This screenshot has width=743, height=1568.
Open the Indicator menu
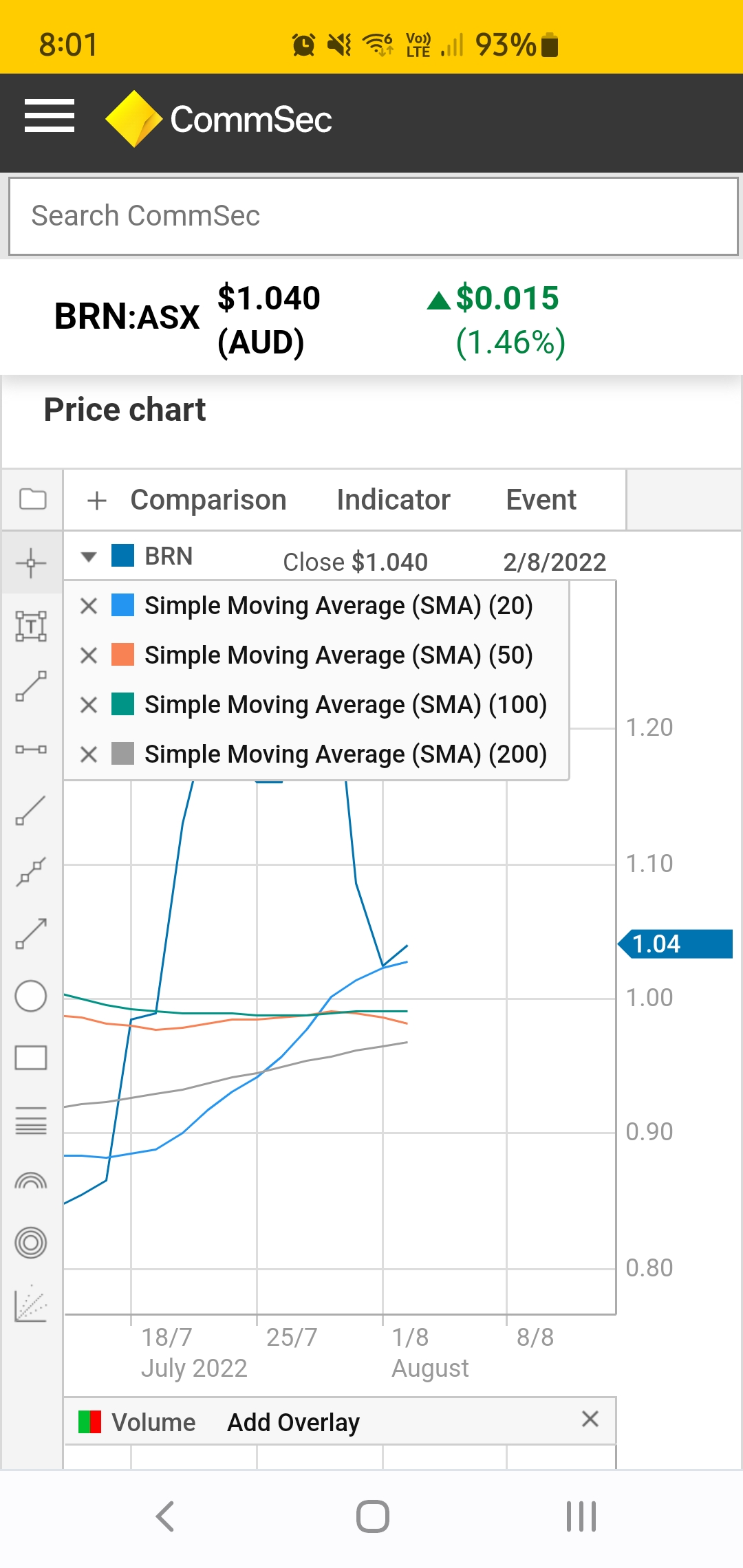click(394, 500)
